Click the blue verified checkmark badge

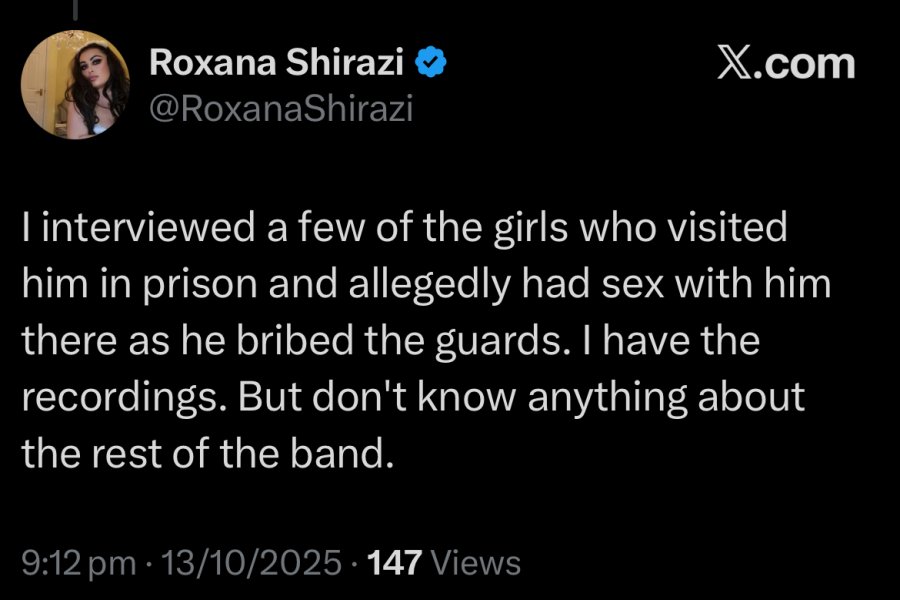point(430,63)
